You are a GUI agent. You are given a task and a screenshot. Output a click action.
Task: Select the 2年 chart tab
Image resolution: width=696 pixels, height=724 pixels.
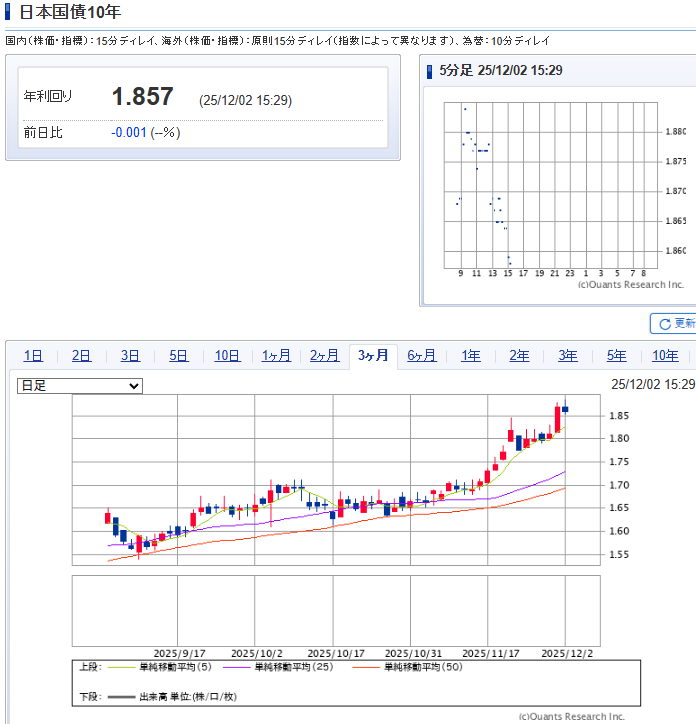[519, 355]
